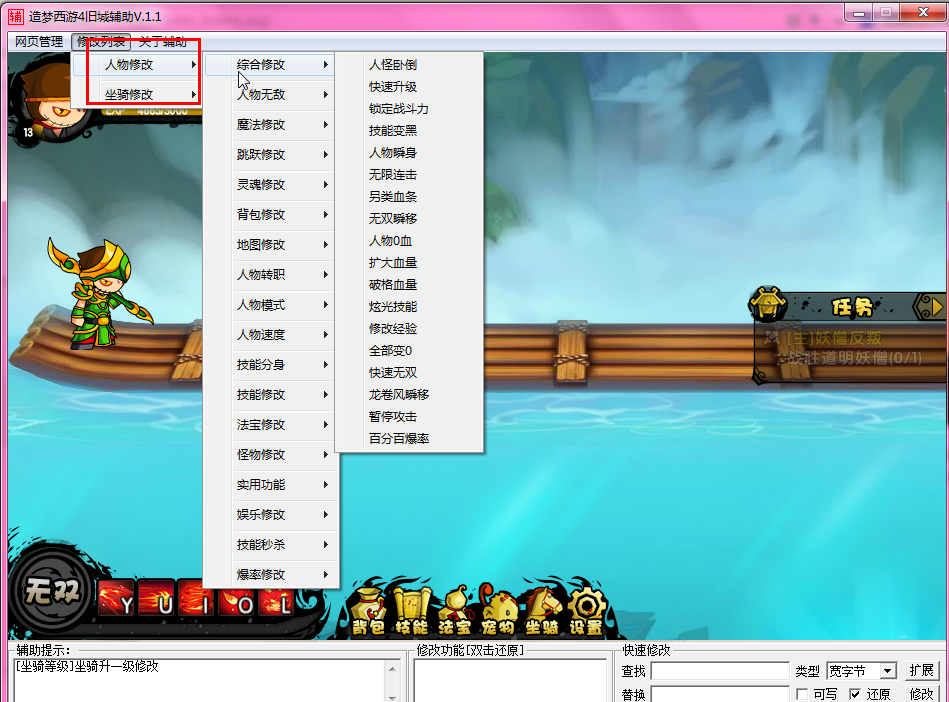
Task: Open the 技能 skills scroll icon
Action: pyautogui.click(x=412, y=610)
